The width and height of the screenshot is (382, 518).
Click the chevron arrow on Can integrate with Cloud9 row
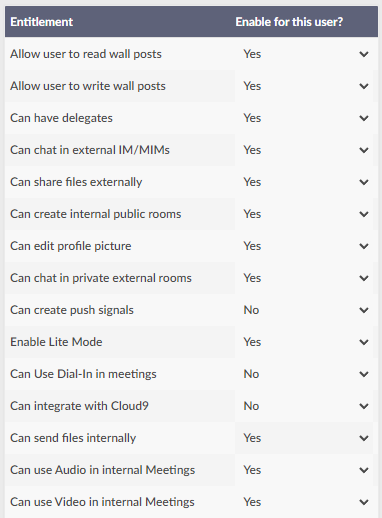coord(364,406)
